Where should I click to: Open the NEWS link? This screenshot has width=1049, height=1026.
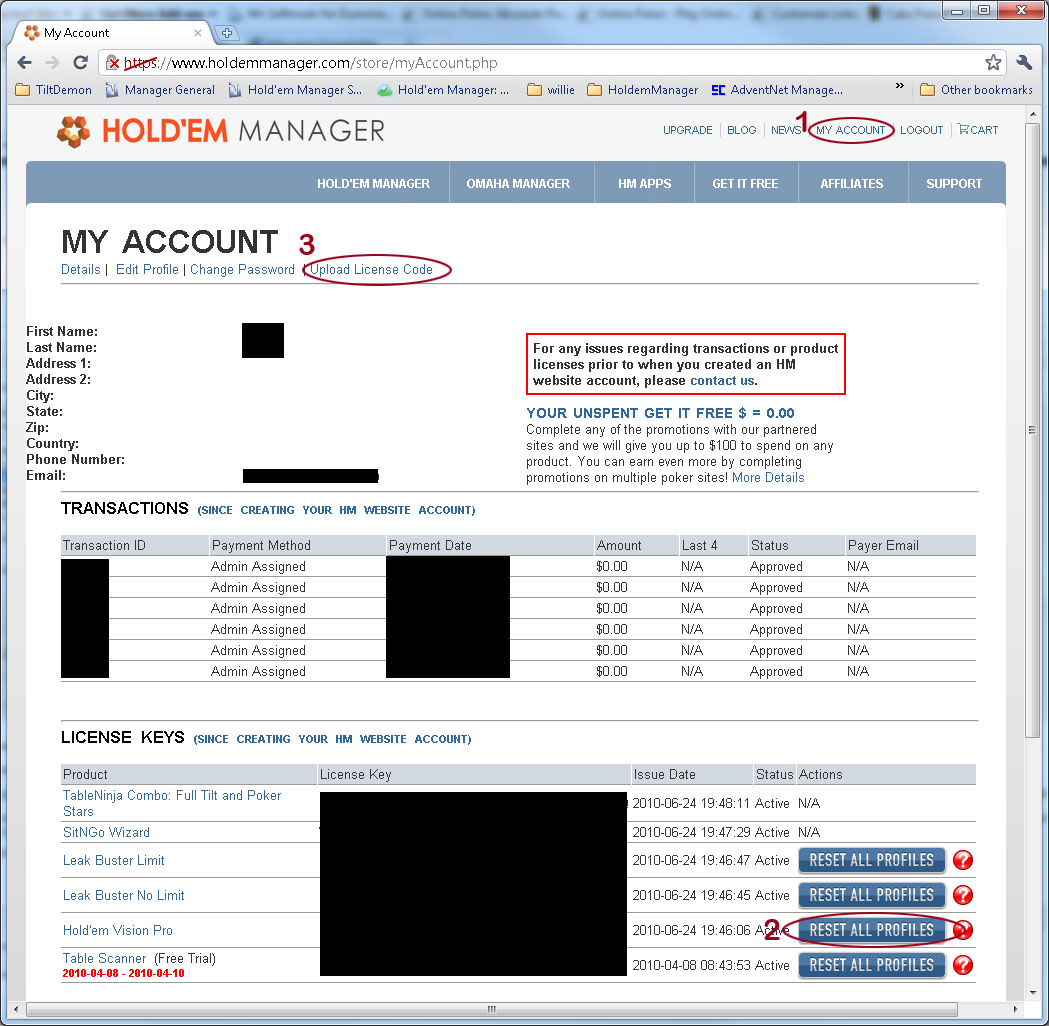pos(785,130)
